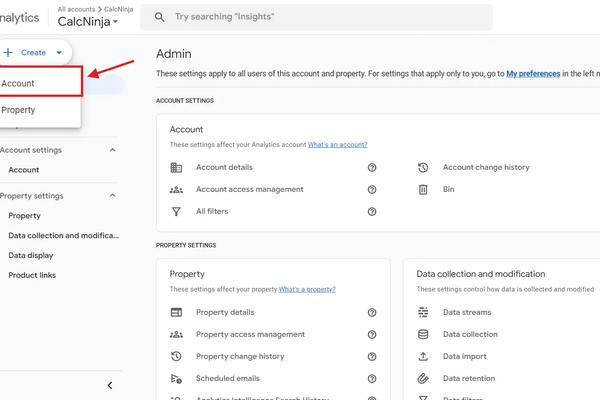Image resolution: width=600 pixels, height=400 pixels.
Task: Click the Bin trash can icon
Action: point(423,189)
